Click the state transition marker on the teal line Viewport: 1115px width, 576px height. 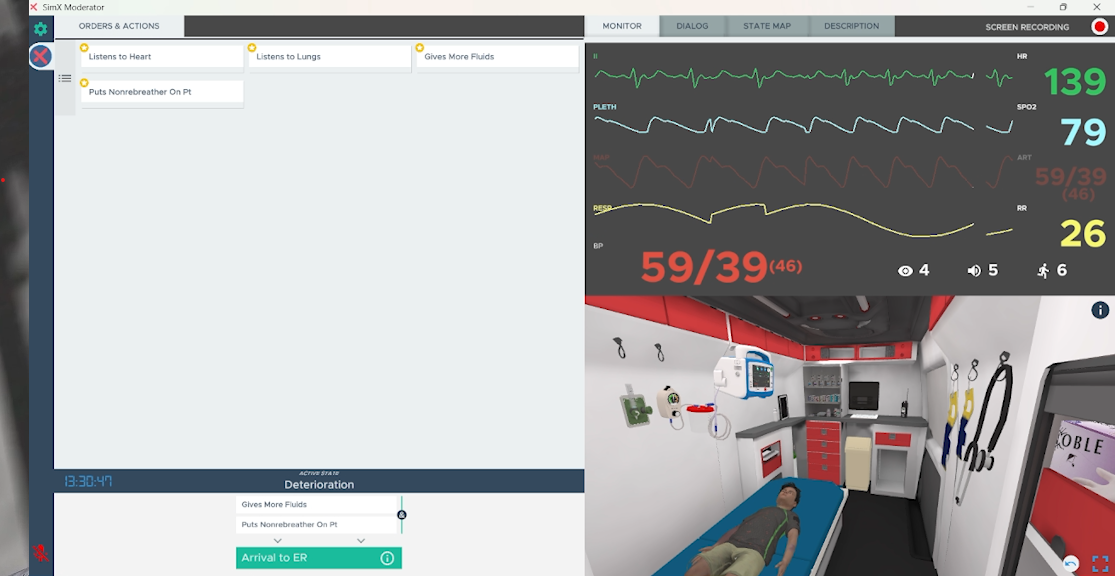[402, 515]
